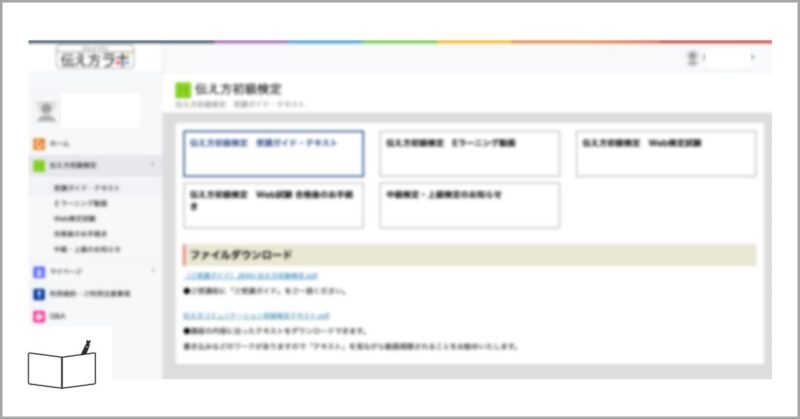Viewport: 800px width, 419px height.
Task: Open 受講ガイド・テキスト sidebar sub-item
Action: point(87,188)
